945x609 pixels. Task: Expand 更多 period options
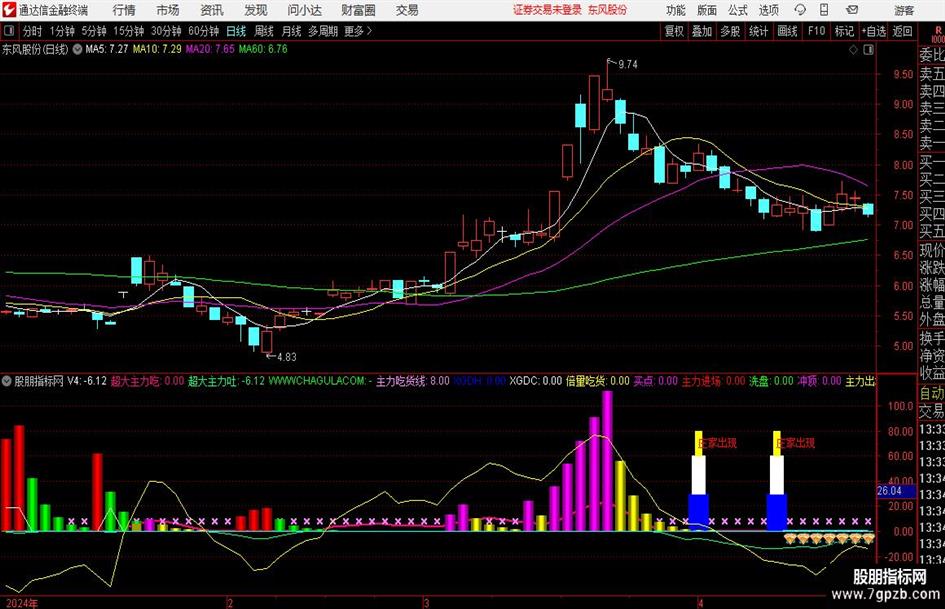[358, 31]
